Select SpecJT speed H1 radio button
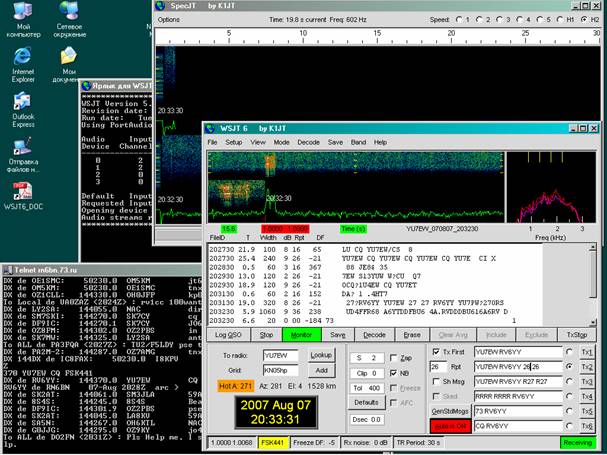 tap(560, 19)
